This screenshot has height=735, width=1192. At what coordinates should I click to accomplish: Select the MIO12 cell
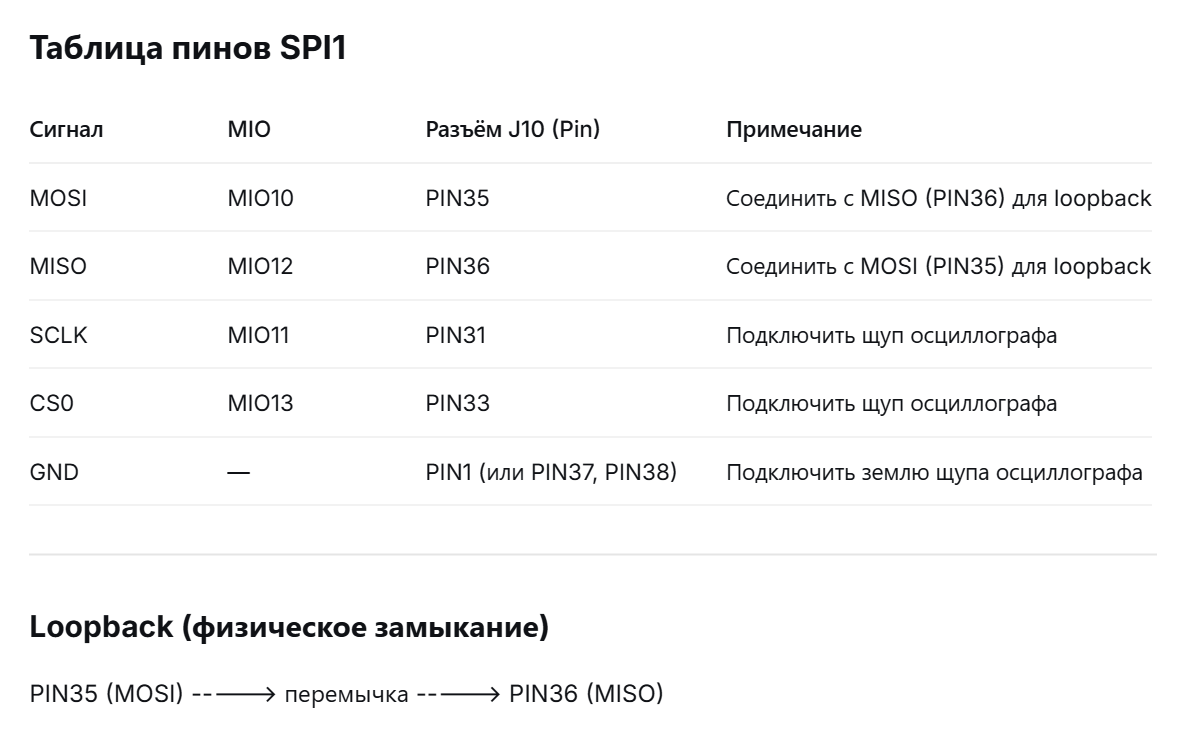coord(260,267)
